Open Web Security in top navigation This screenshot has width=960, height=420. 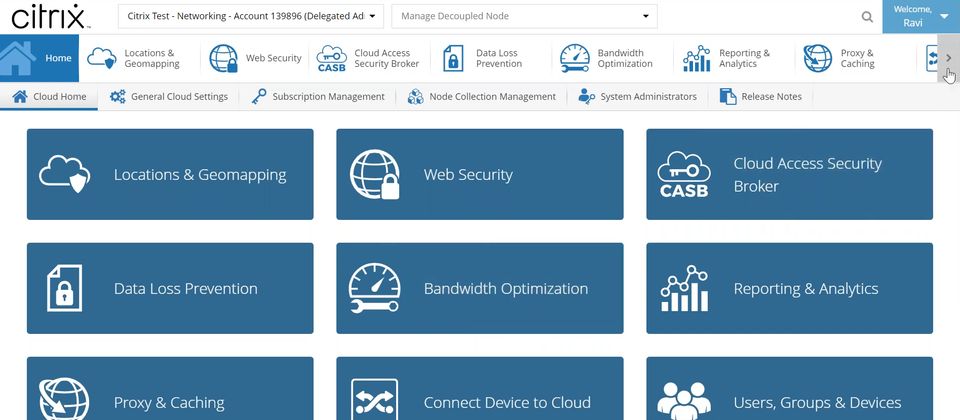[255, 58]
